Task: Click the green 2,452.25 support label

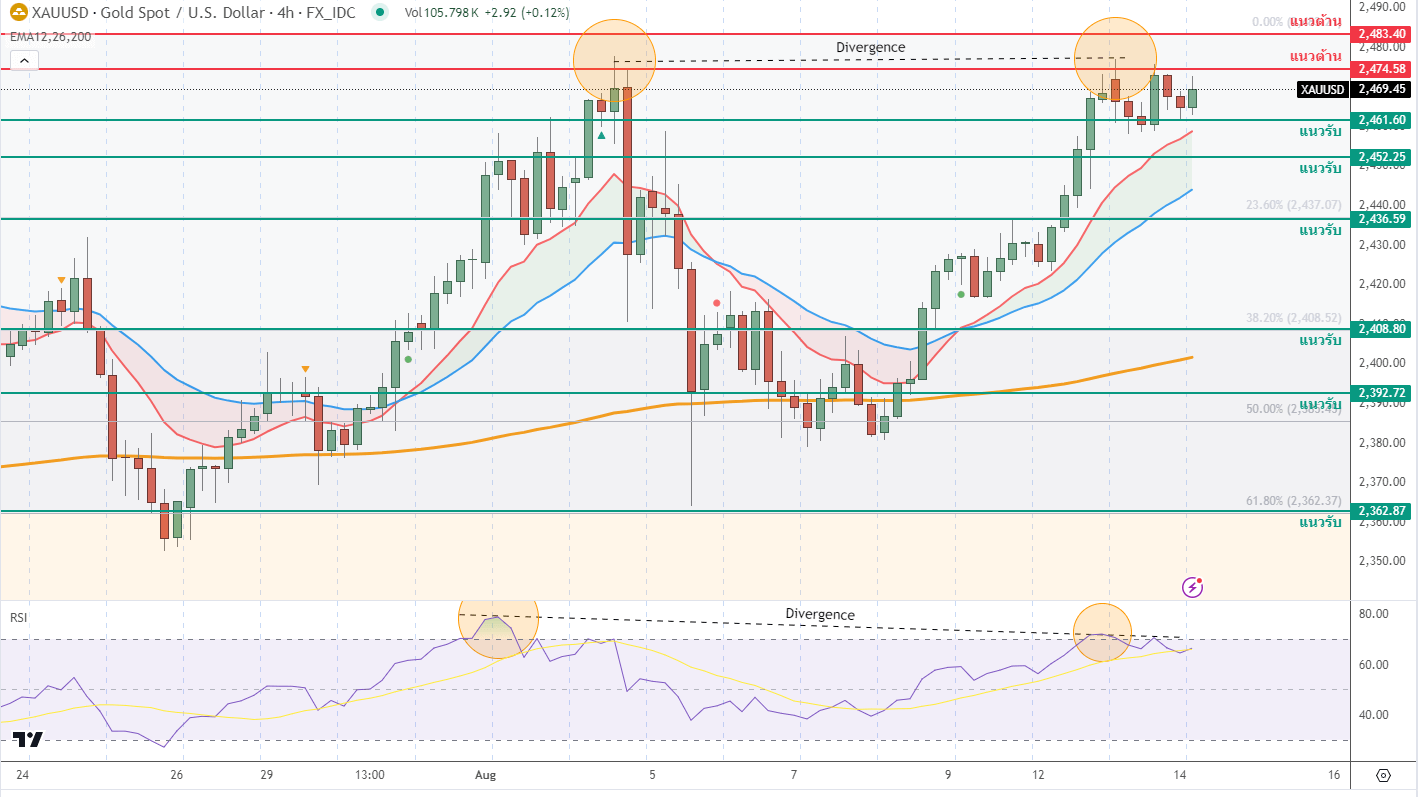Action: [x=1382, y=157]
